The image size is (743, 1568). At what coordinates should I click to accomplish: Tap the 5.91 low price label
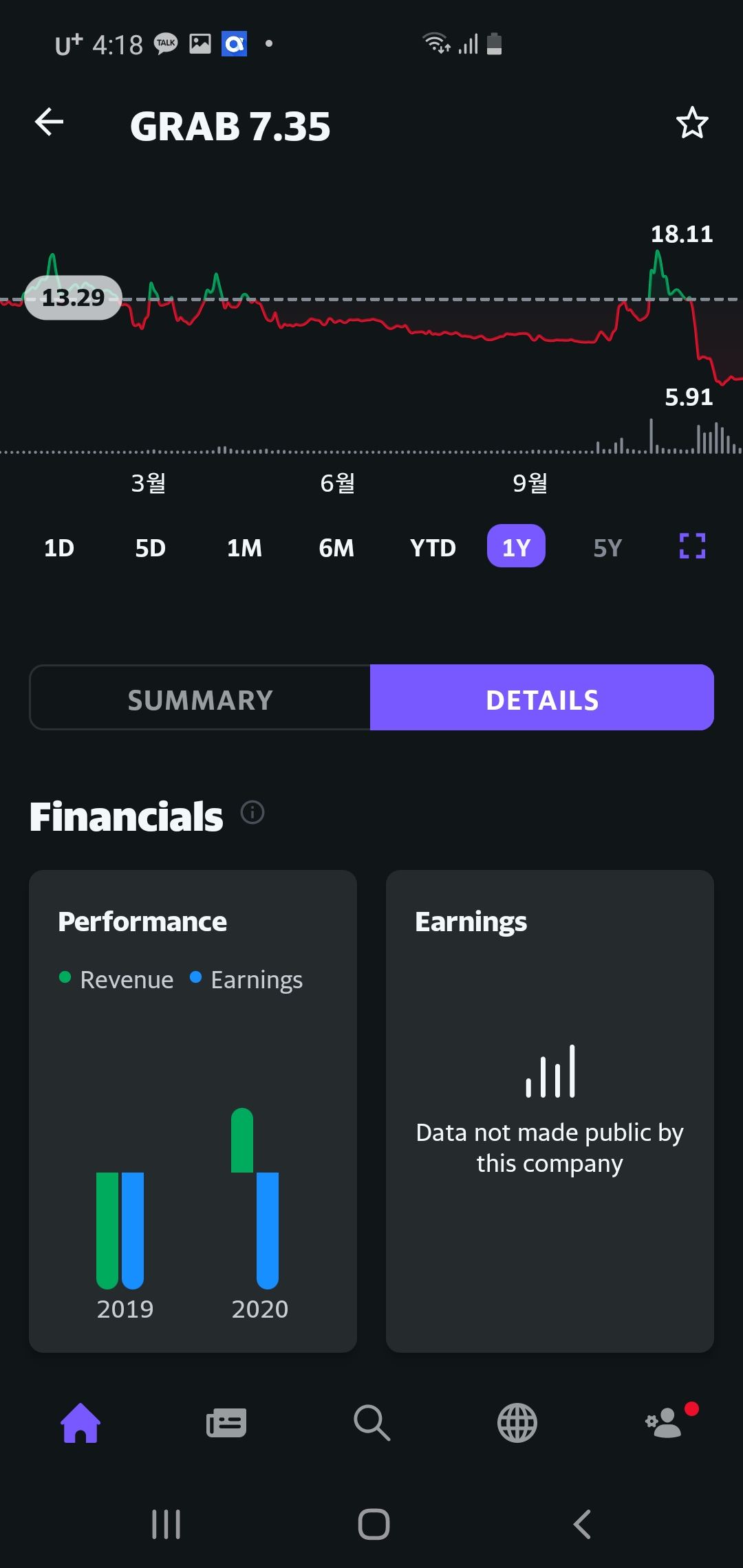pos(689,397)
